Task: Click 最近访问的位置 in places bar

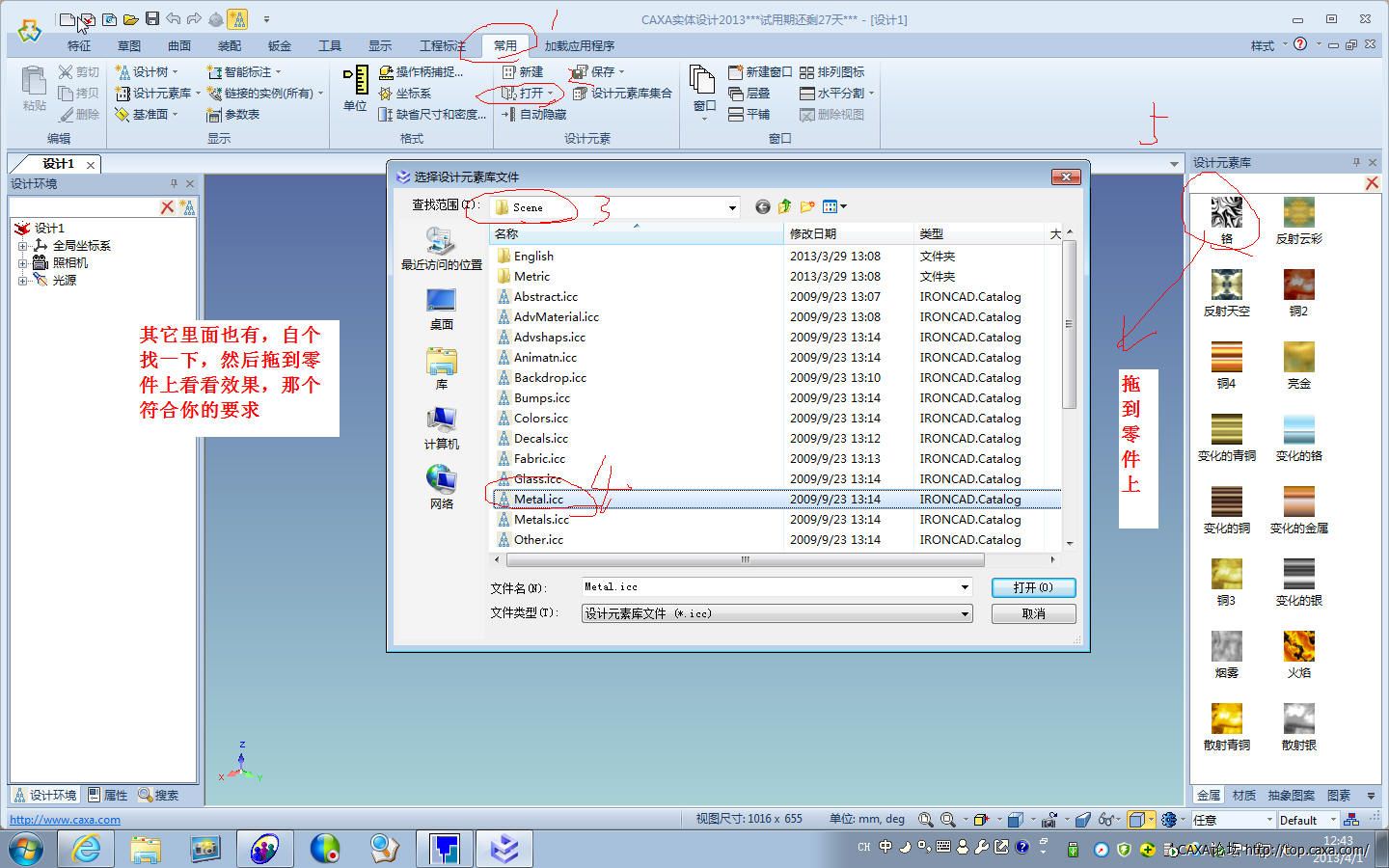Action: click(441, 249)
